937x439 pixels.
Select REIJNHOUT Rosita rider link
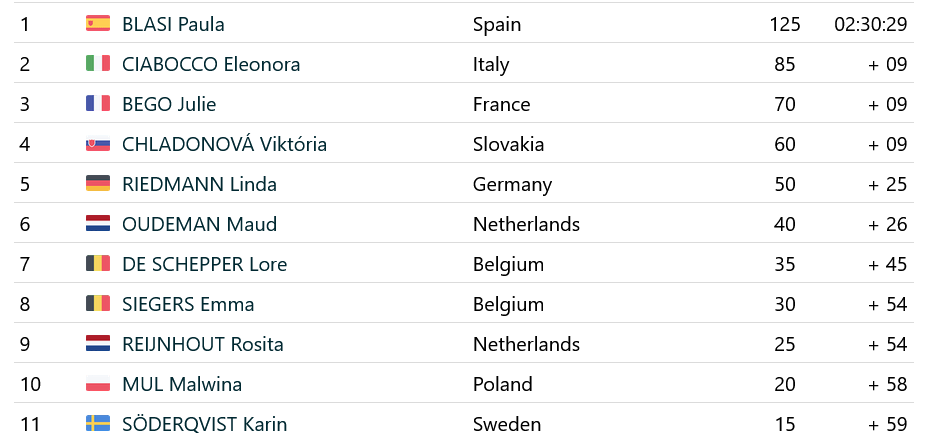[x=202, y=344]
